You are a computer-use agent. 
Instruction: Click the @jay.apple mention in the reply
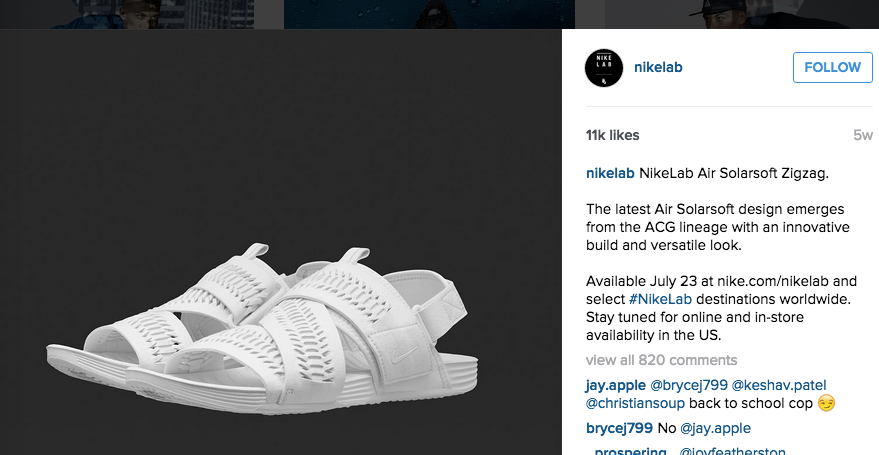click(715, 428)
